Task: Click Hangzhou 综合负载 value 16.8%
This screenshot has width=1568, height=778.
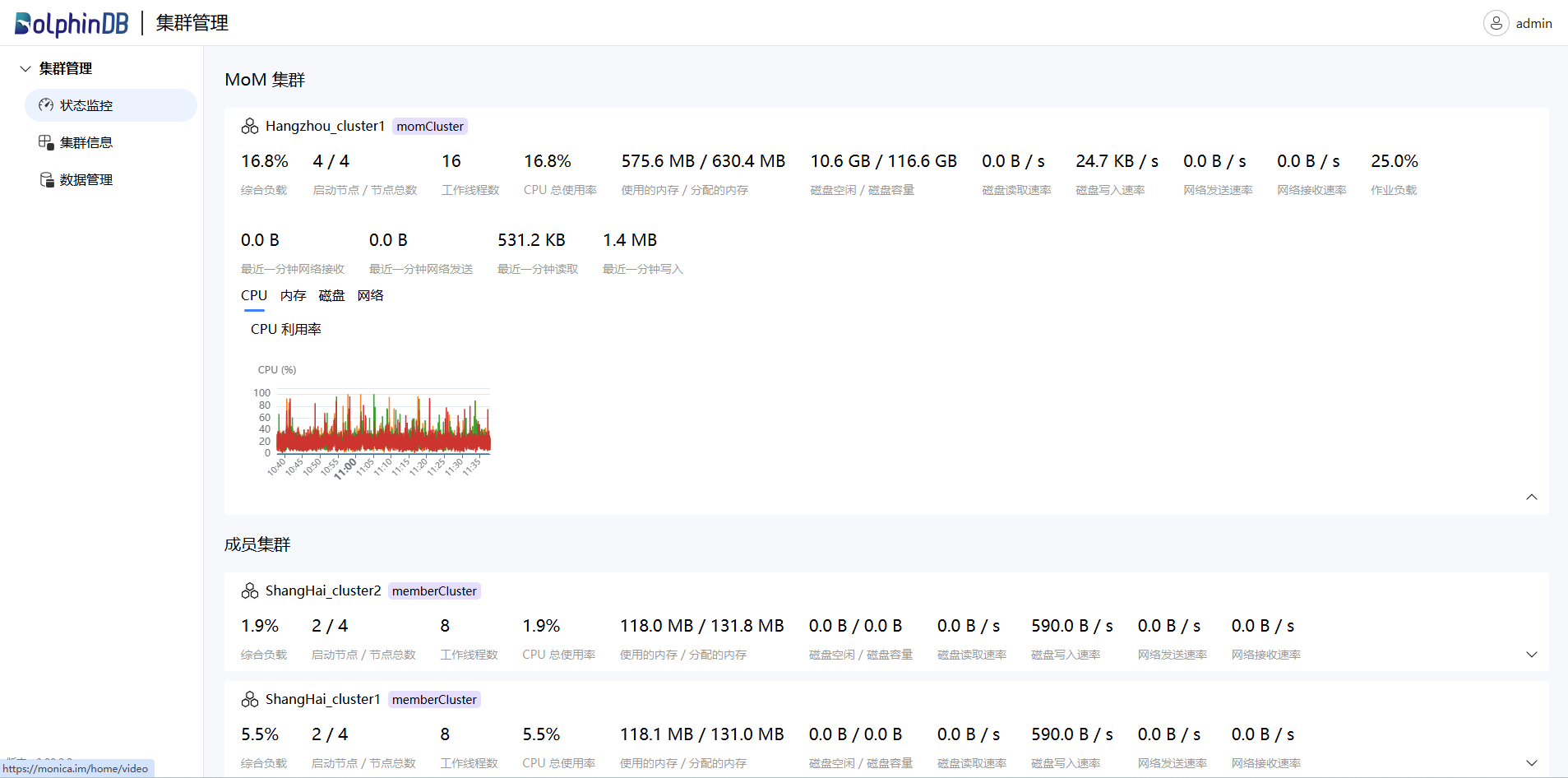Action: point(265,161)
